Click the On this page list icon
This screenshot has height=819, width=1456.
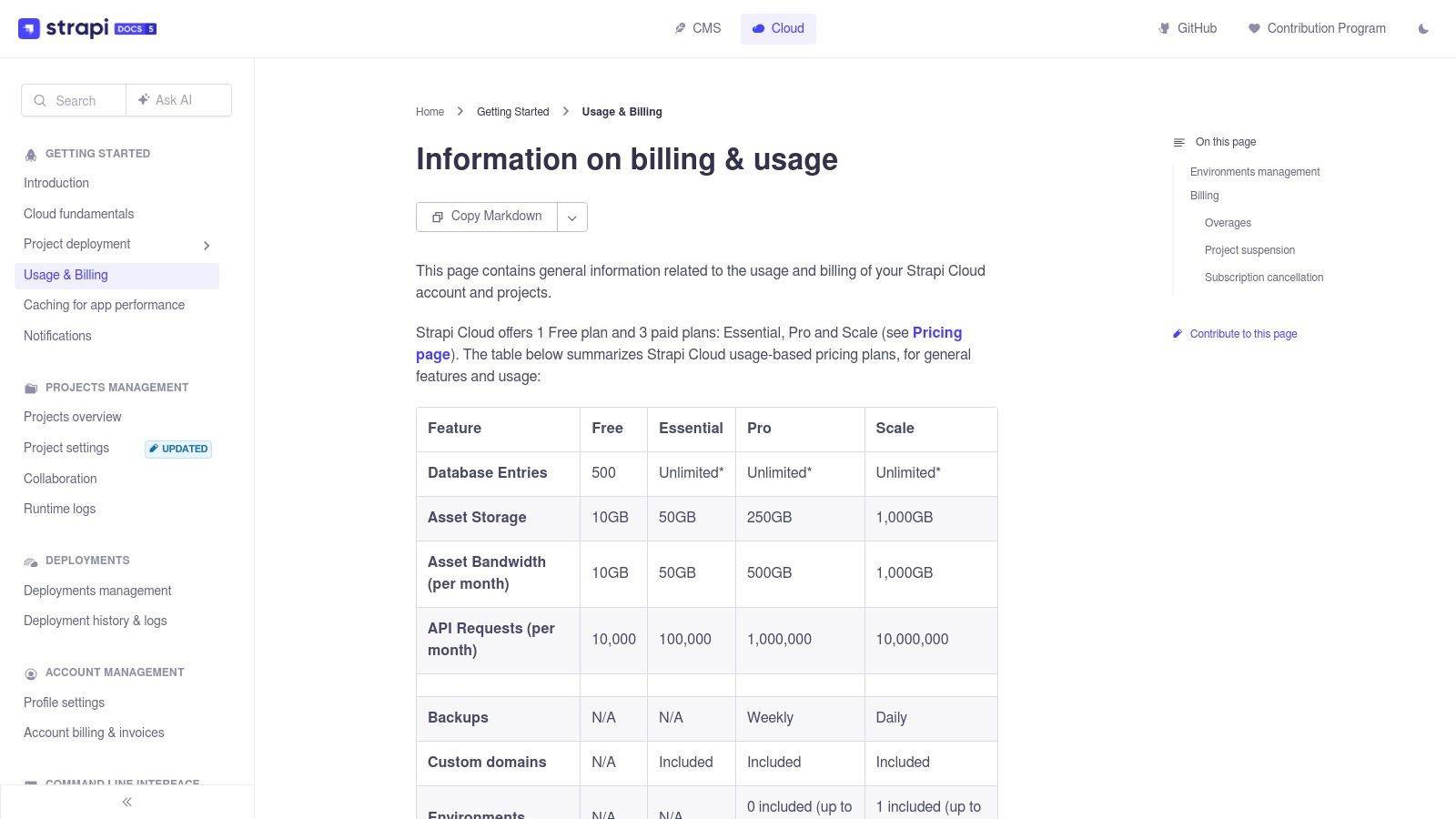tap(1179, 143)
